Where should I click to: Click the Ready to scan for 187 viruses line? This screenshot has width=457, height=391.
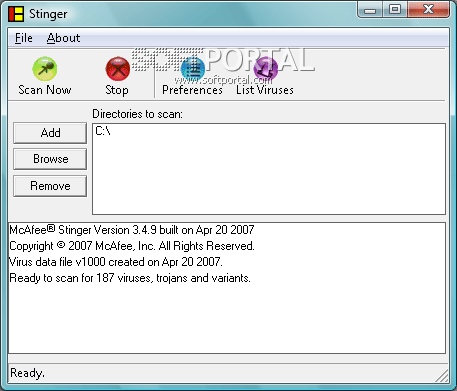click(x=130, y=278)
